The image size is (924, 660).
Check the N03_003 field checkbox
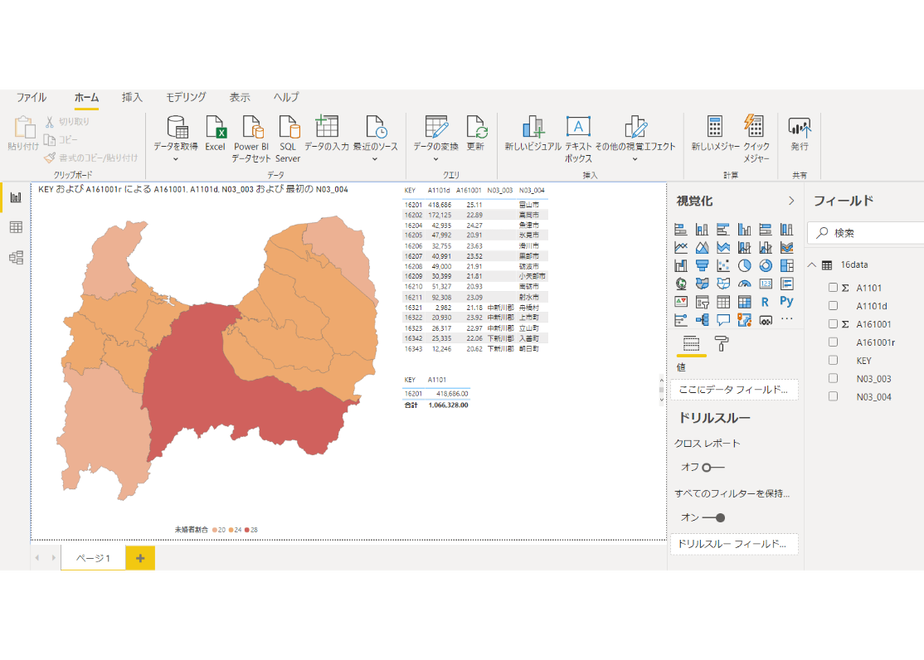click(833, 378)
